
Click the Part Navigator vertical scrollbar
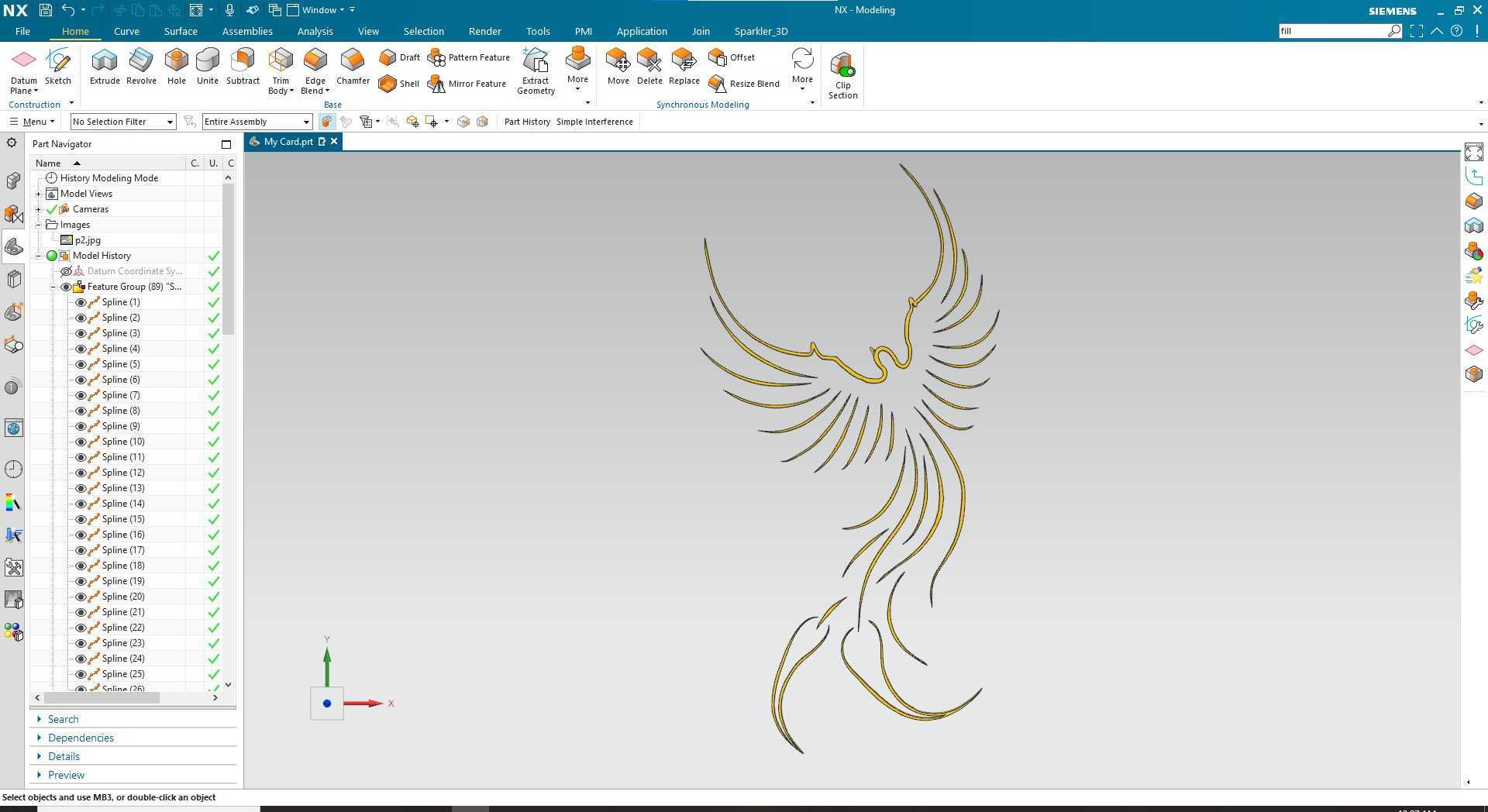[x=228, y=260]
